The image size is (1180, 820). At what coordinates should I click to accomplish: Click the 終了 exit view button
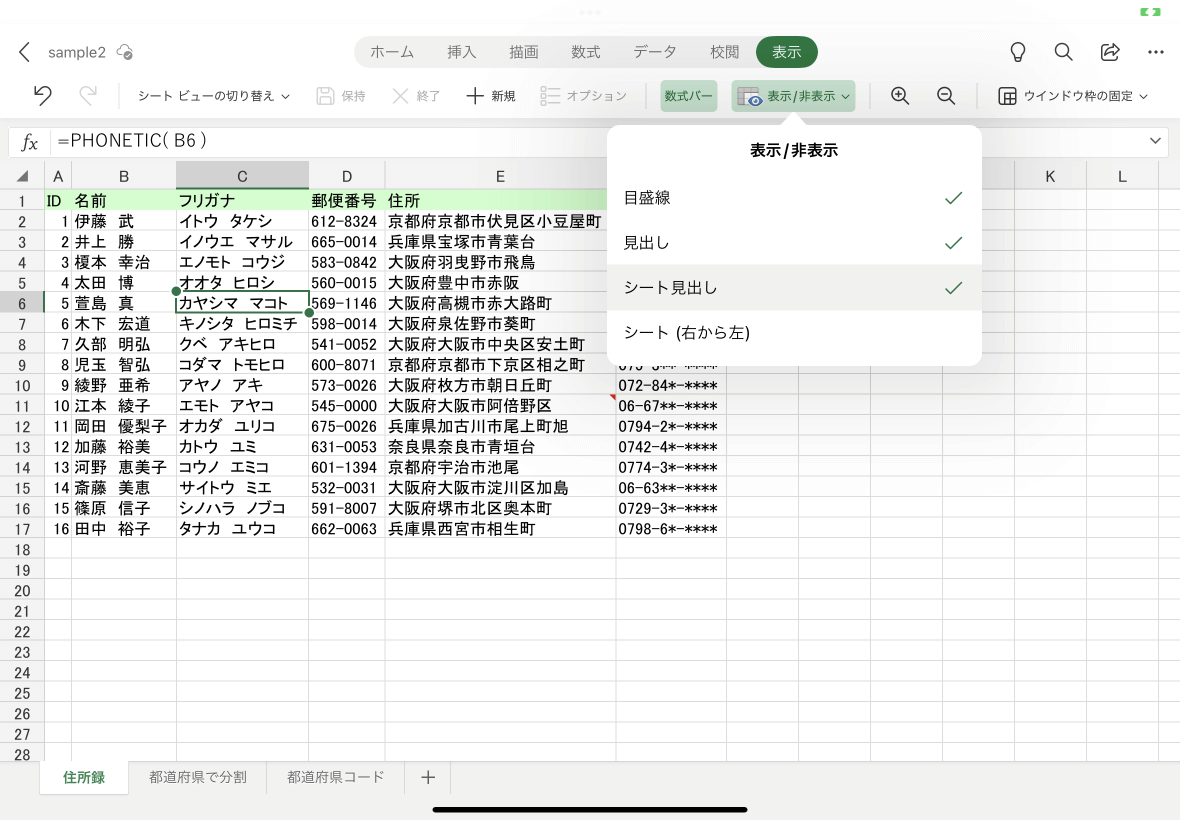[416, 96]
